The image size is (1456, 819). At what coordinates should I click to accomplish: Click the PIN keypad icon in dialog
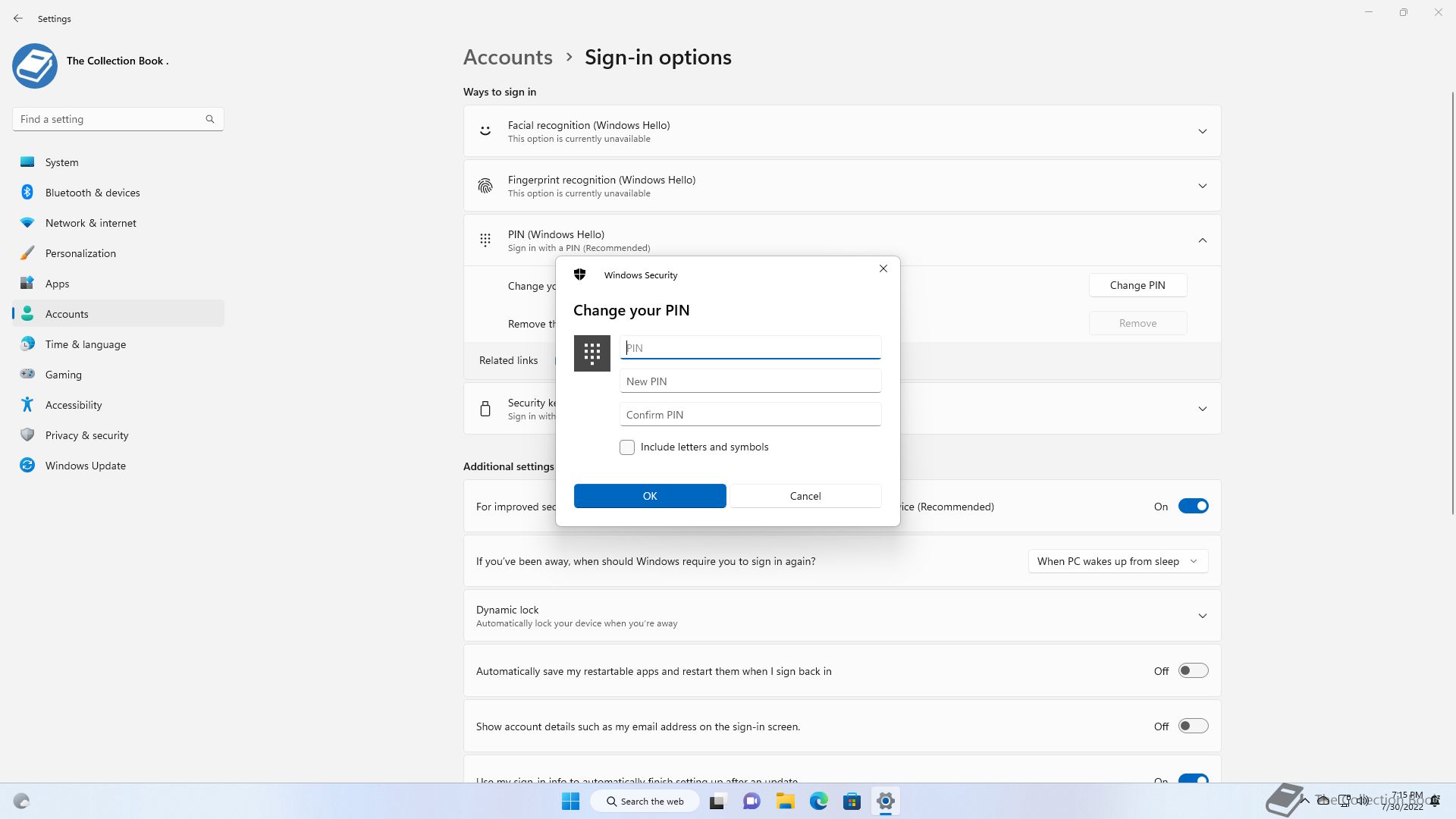(591, 353)
